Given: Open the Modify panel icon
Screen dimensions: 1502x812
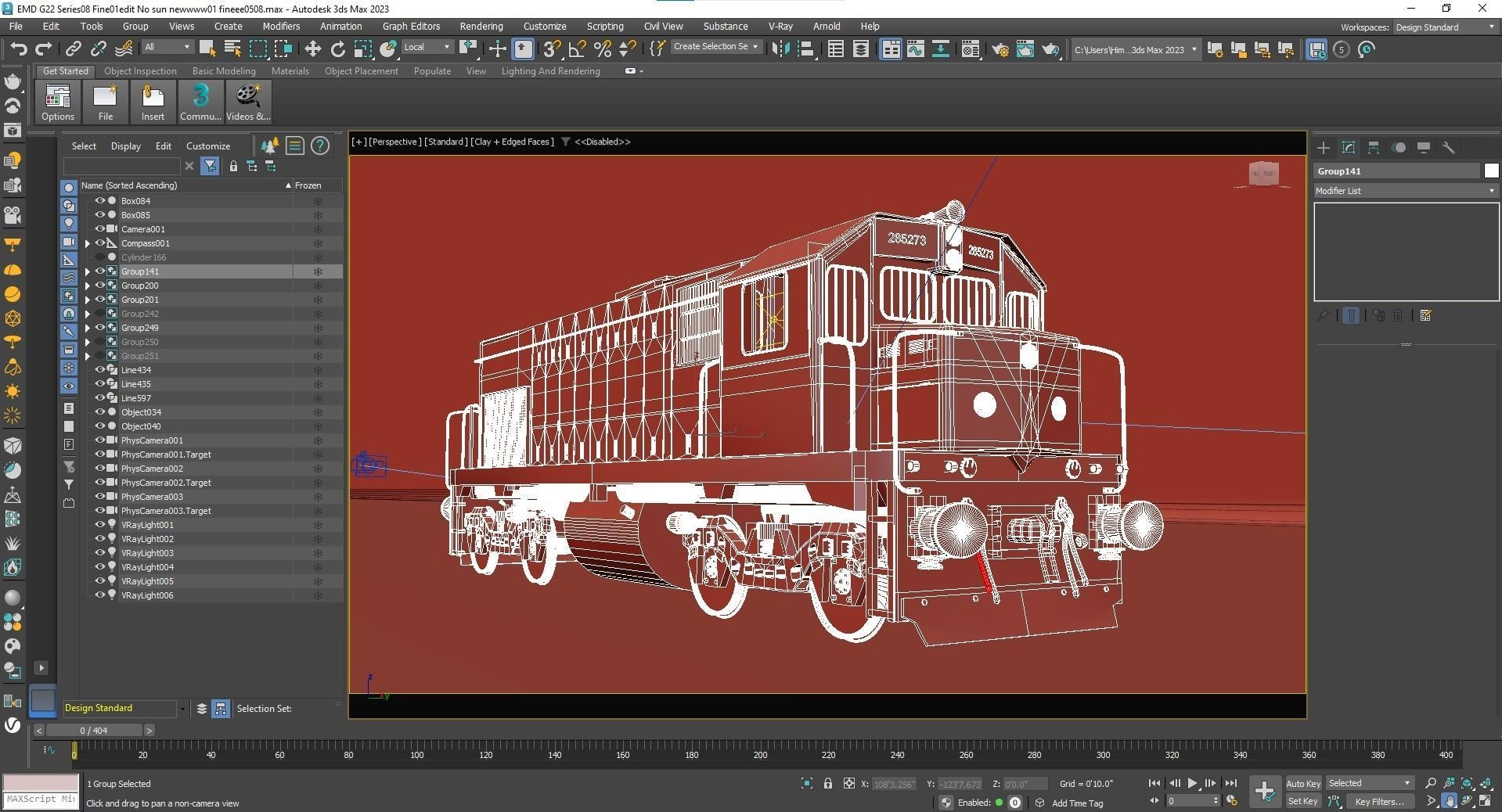Looking at the screenshot, I should (1349, 148).
